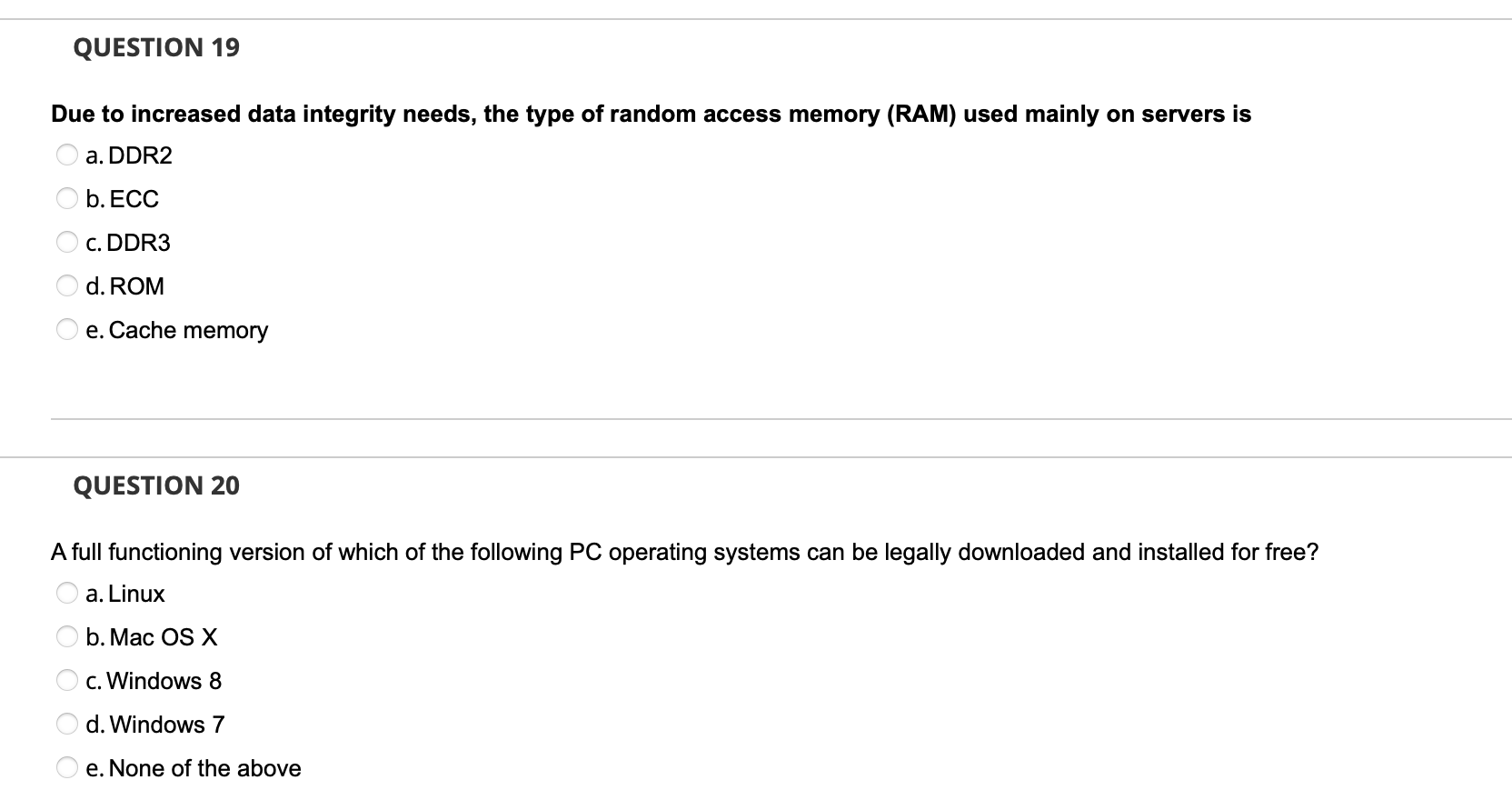This screenshot has width=1512, height=810.
Task: Click the QUESTION 20 heading
Action: [x=156, y=485]
